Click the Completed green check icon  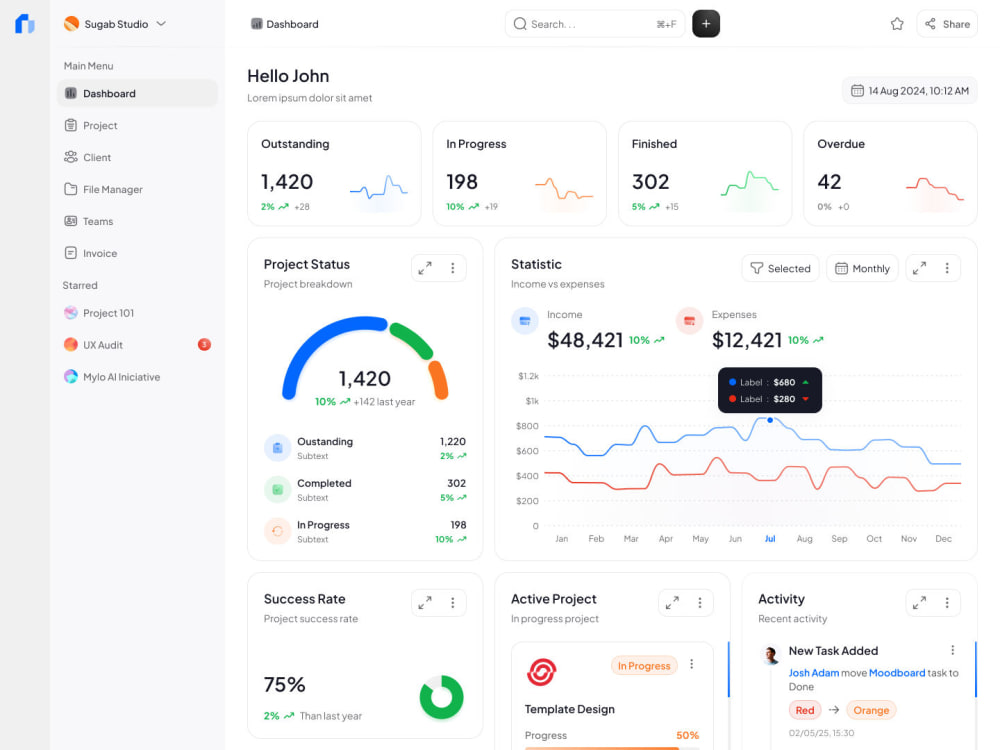click(277, 489)
